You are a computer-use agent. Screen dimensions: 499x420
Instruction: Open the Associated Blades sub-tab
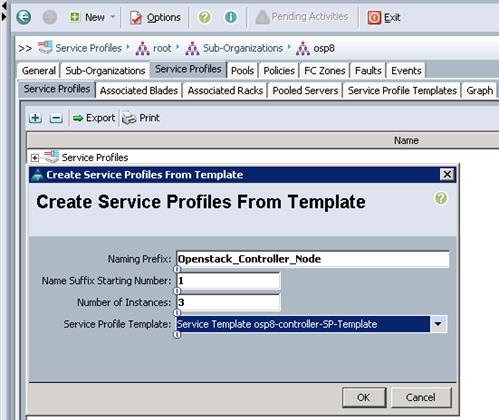point(139,90)
